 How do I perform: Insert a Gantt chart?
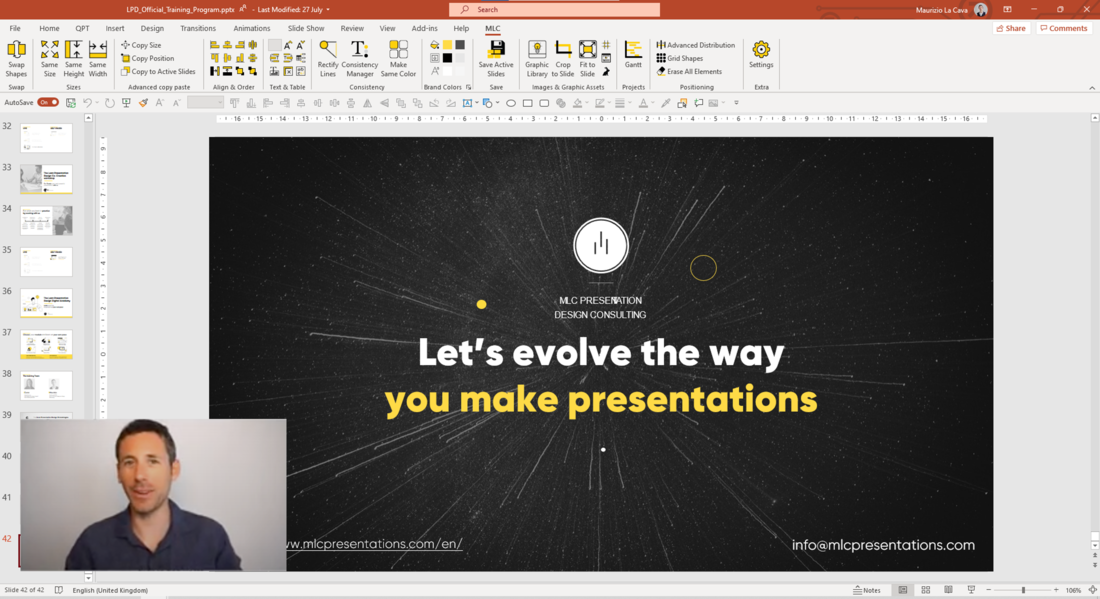click(633, 55)
